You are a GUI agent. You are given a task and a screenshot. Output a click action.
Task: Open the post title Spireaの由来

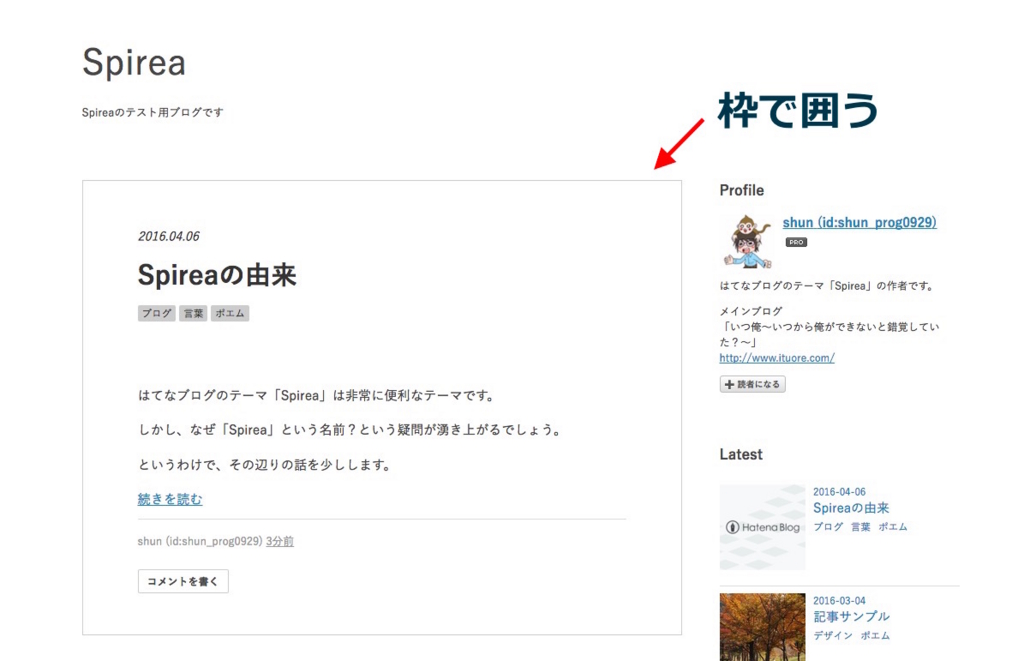tap(217, 275)
